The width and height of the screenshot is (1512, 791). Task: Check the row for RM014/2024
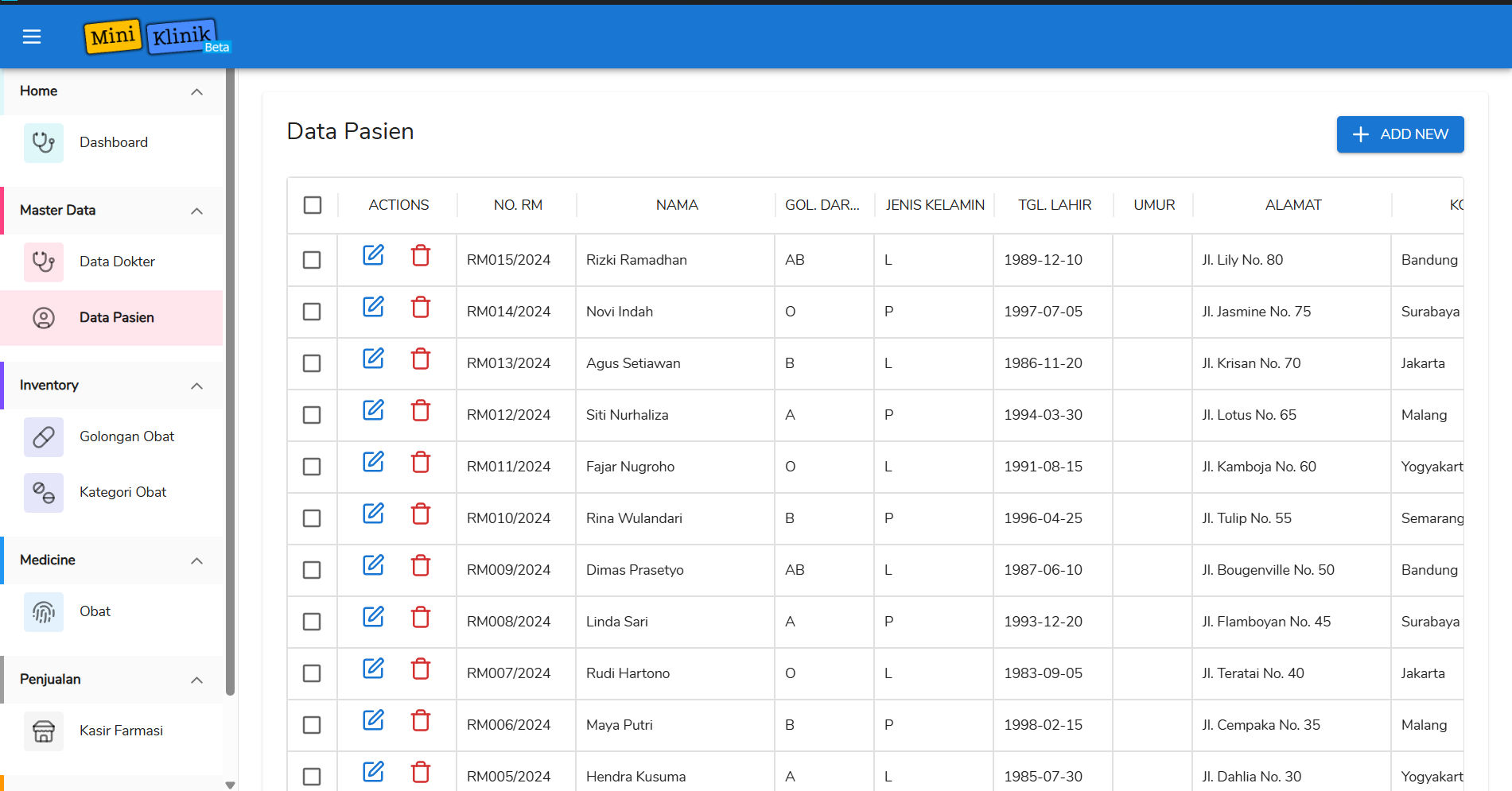pos(312,312)
